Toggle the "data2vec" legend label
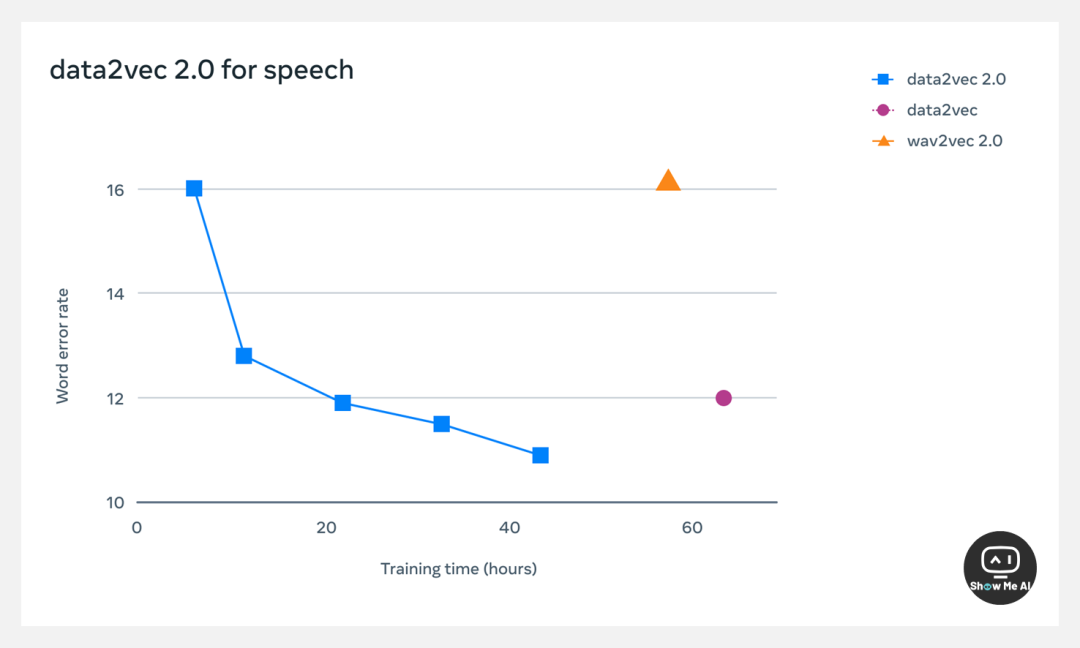 tap(942, 110)
